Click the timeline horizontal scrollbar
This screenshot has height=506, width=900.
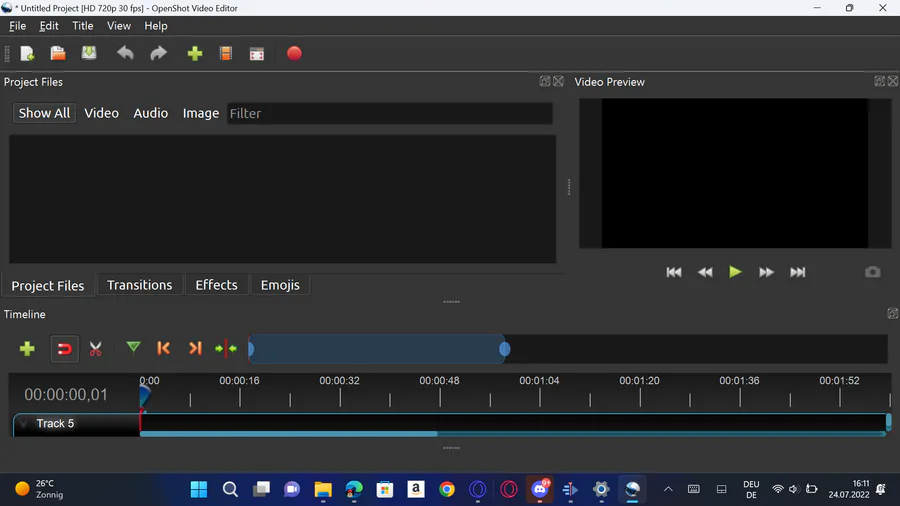pos(289,434)
